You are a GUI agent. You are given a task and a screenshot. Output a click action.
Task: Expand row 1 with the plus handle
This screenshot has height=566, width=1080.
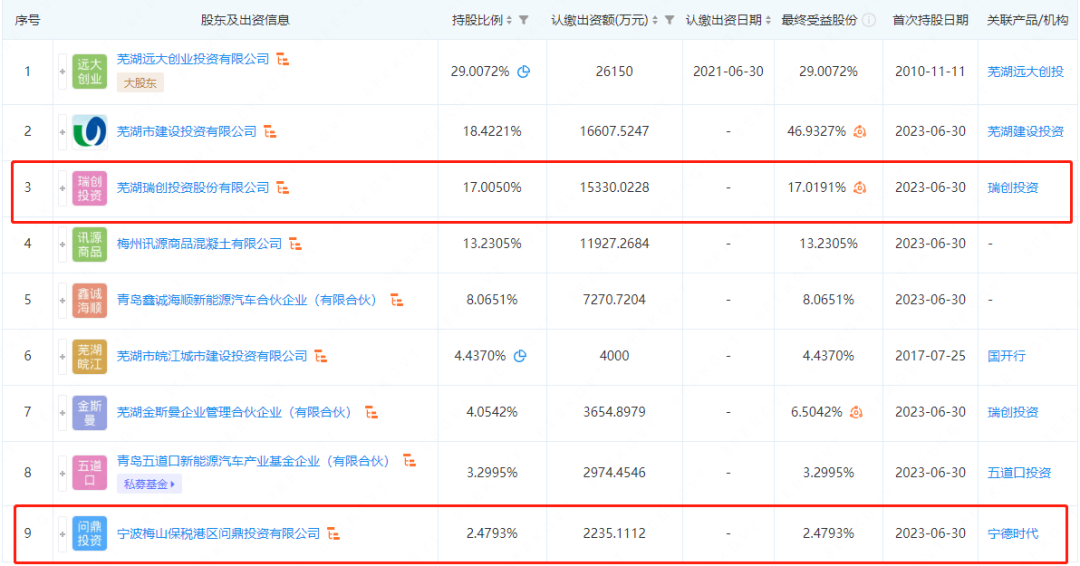pyautogui.click(x=62, y=72)
